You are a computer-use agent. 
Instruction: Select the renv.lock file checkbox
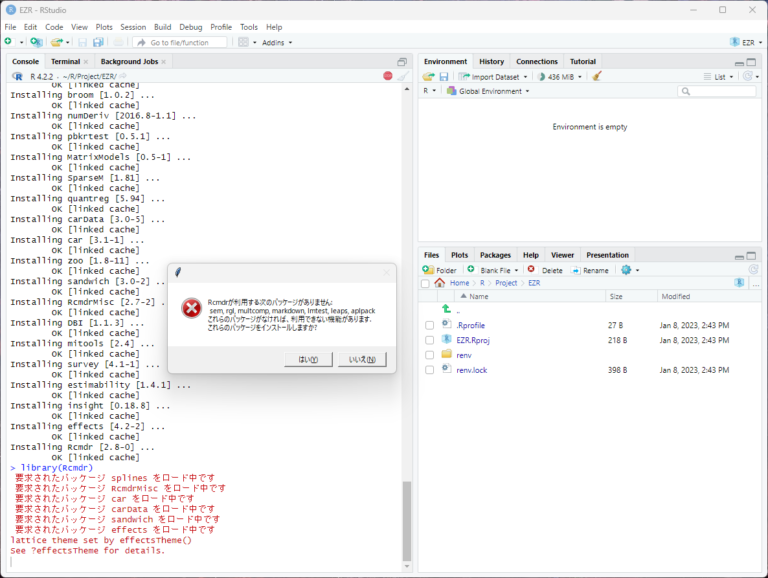click(429, 370)
